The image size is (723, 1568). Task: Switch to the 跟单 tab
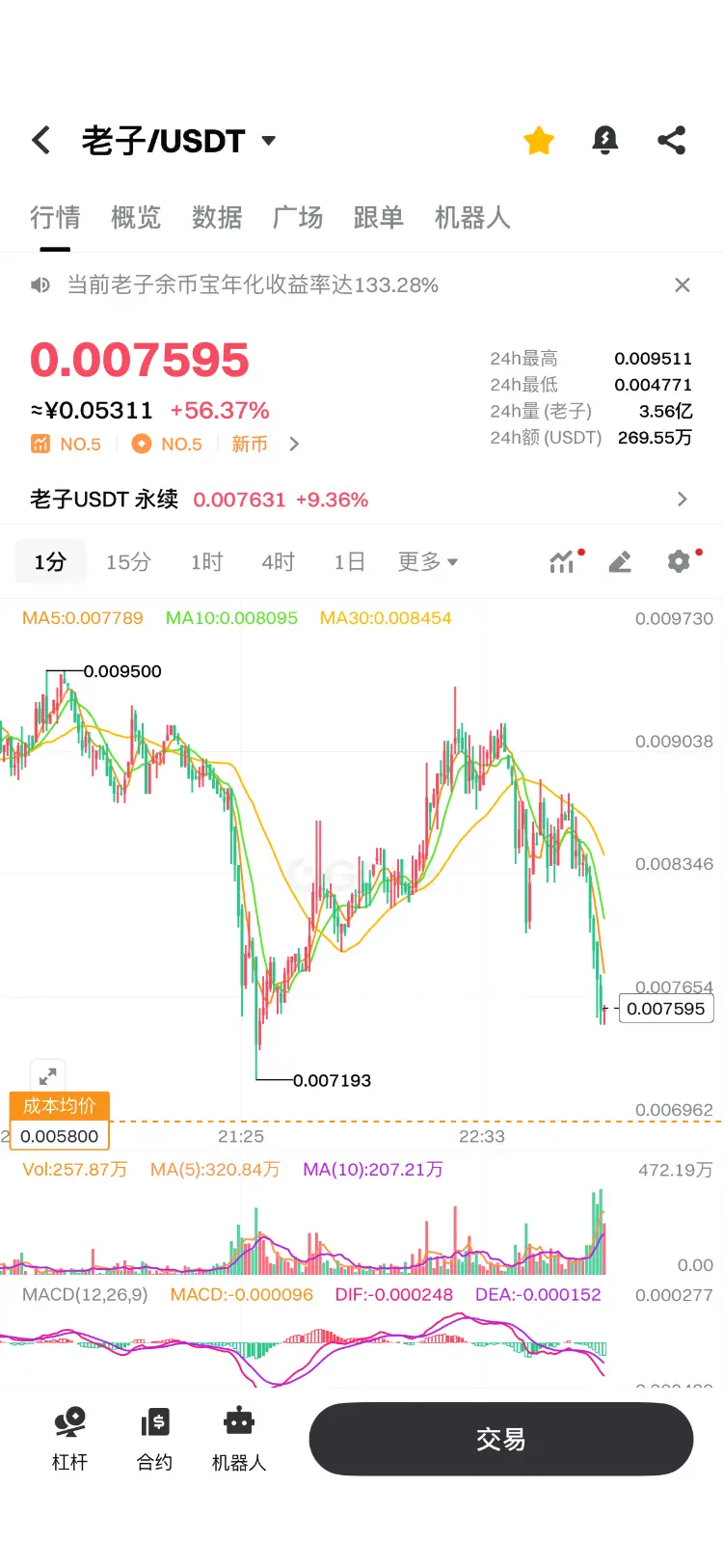379,218
